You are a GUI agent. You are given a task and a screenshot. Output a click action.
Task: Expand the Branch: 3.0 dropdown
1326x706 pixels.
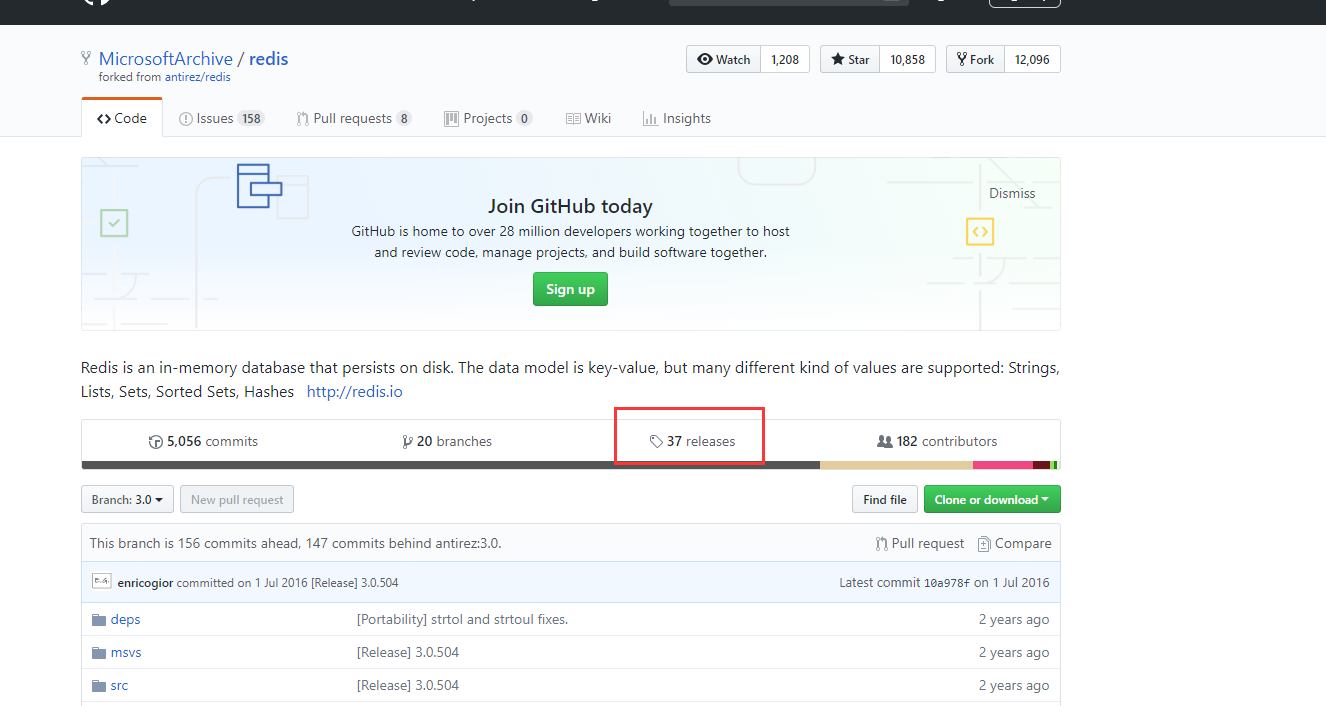[x=128, y=499]
